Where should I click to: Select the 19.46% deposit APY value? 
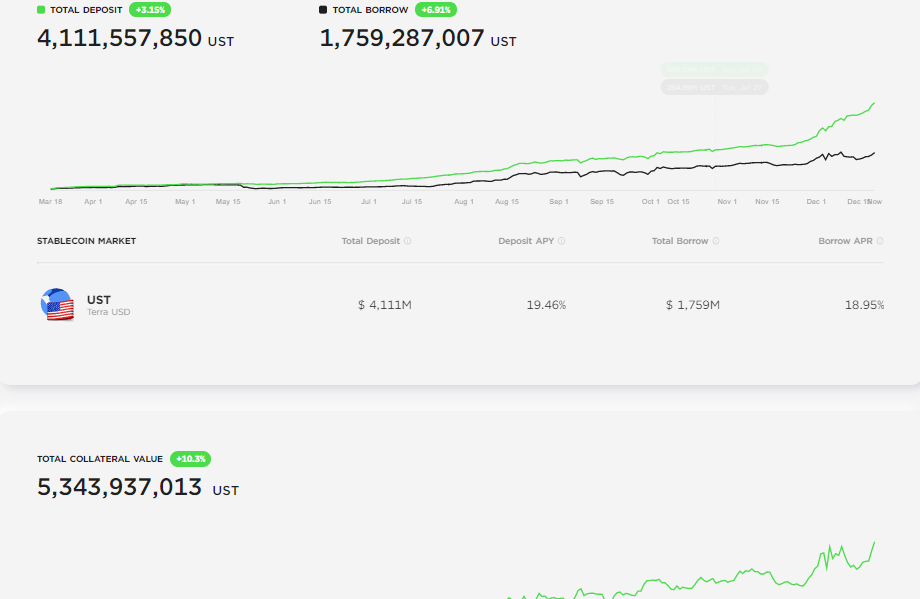tap(546, 305)
